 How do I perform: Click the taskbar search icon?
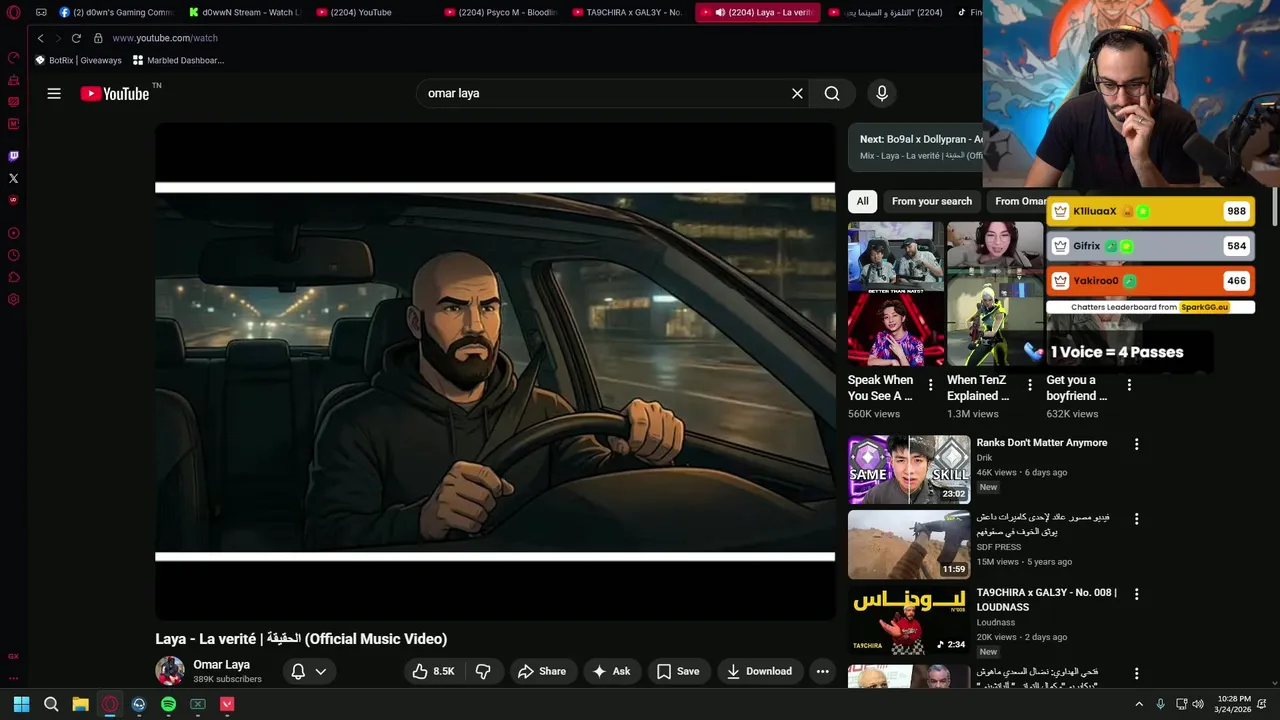pos(51,704)
